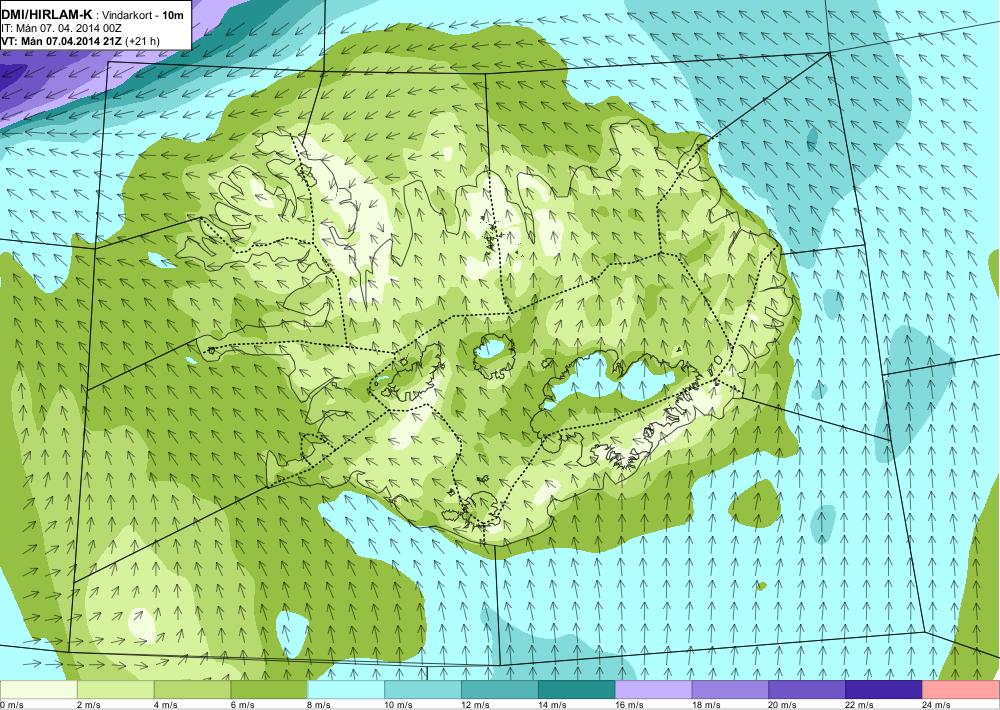The width and height of the screenshot is (1000, 710).
Task: Click the "14 m/s" legend label
Action: (x=552, y=705)
